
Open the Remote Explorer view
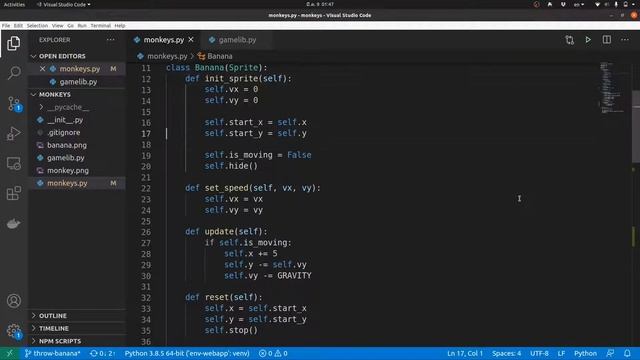coord(13,163)
